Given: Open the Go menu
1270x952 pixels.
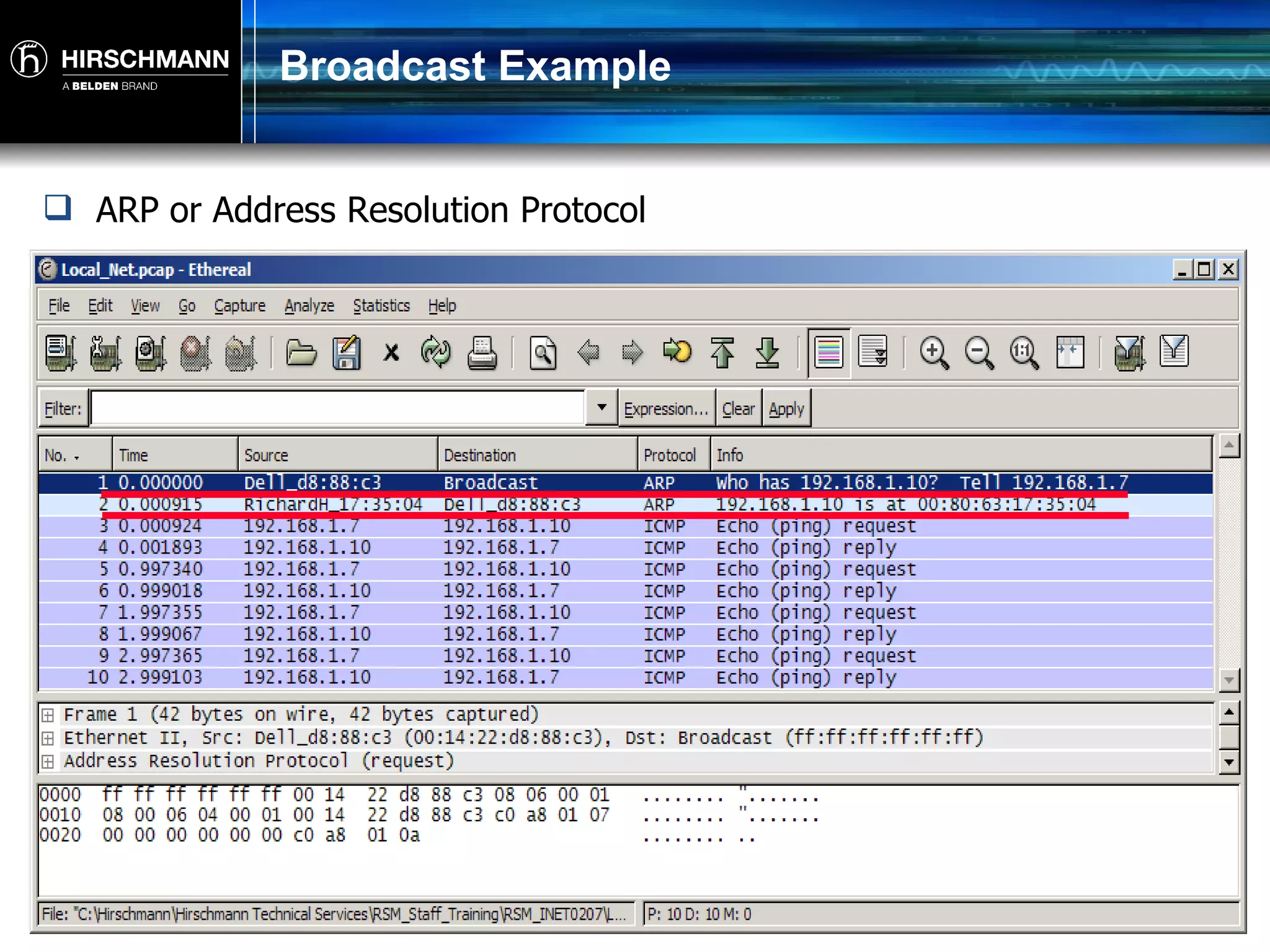Looking at the screenshot, I should click(x=187, y=306).
